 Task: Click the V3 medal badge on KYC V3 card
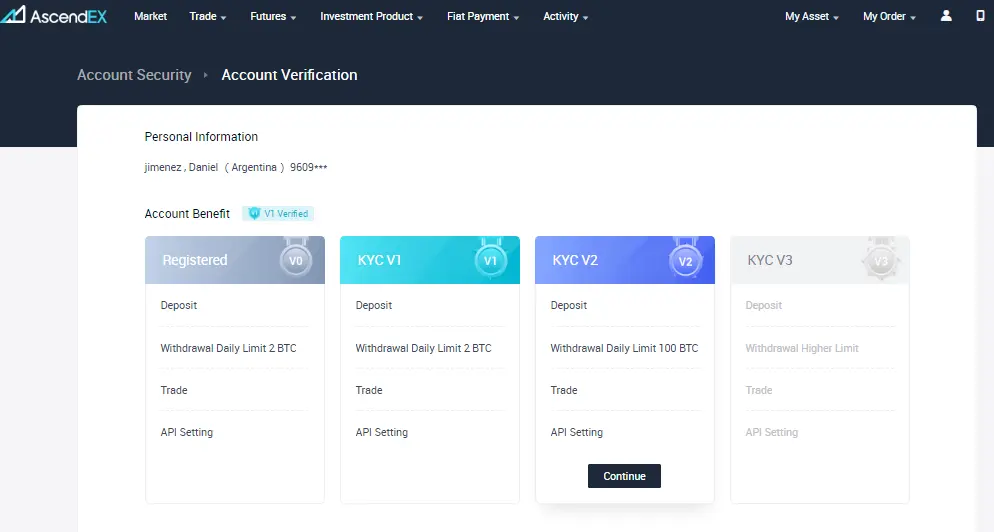(x=881, y=259)
